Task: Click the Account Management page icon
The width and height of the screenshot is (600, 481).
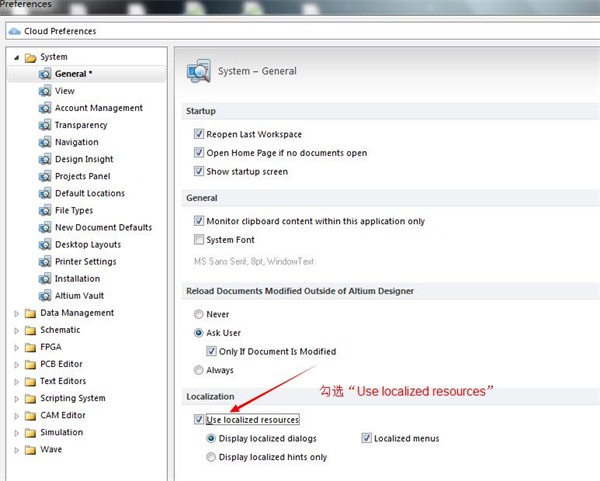Action: pos(45,108)
